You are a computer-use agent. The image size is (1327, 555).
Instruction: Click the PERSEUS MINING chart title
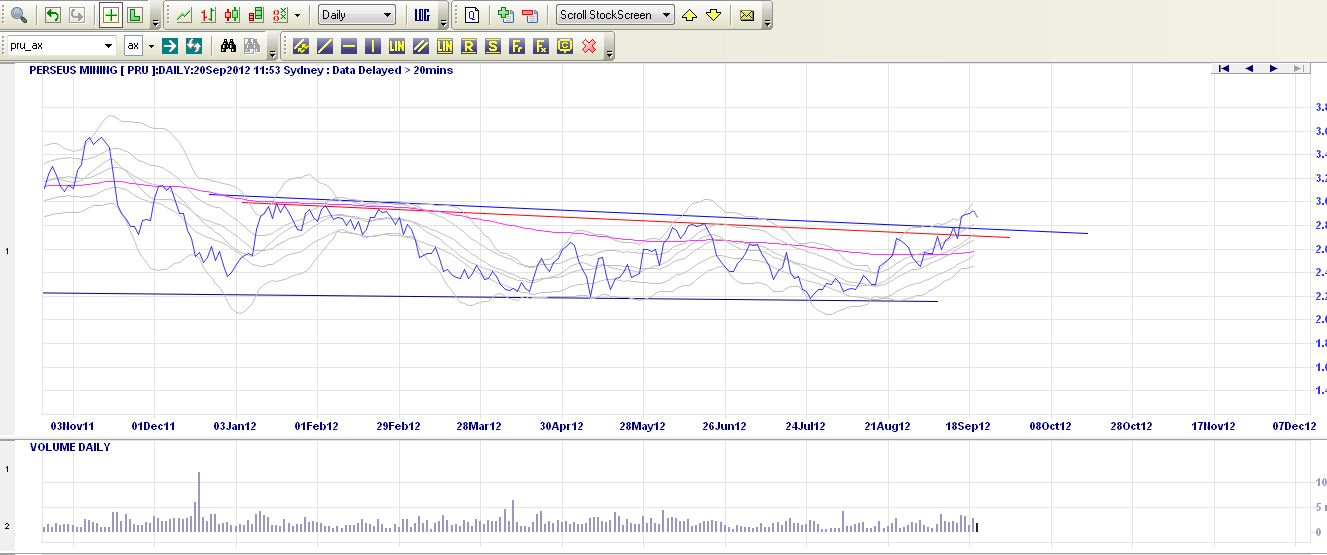click(x=241, y=70)
